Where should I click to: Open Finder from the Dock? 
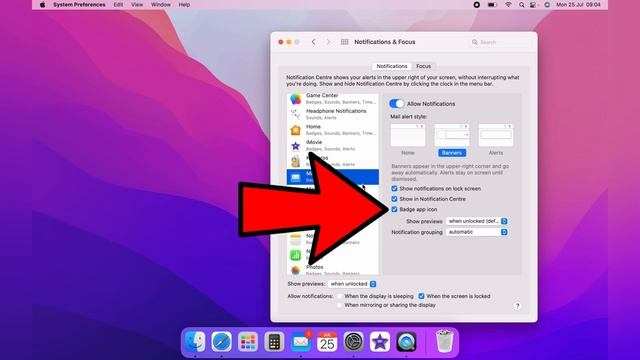[x=195, y=341]
